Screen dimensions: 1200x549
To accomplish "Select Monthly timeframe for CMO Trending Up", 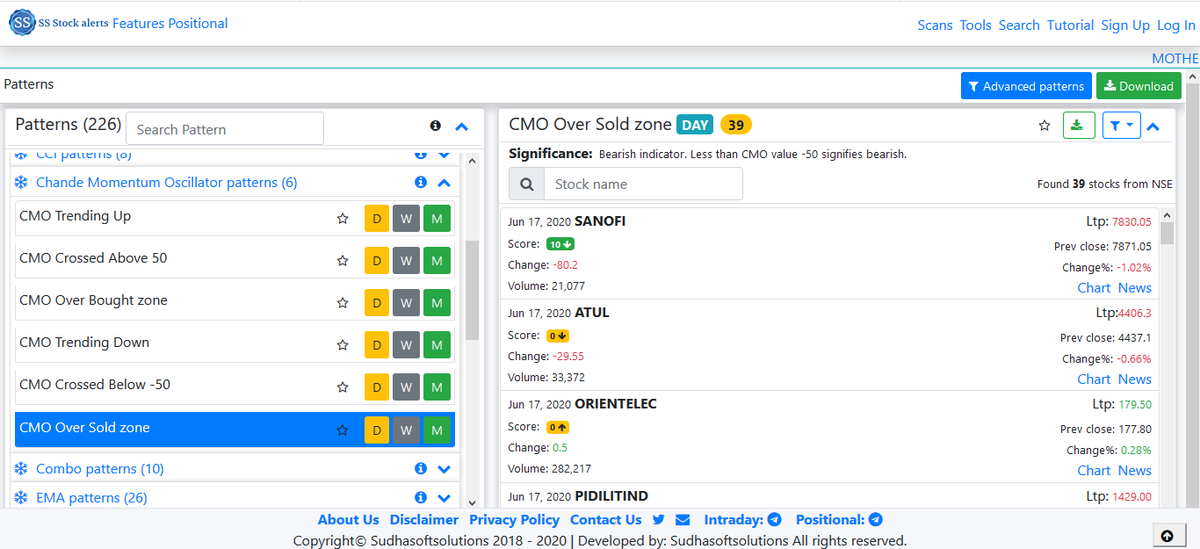I will point(436,219).
